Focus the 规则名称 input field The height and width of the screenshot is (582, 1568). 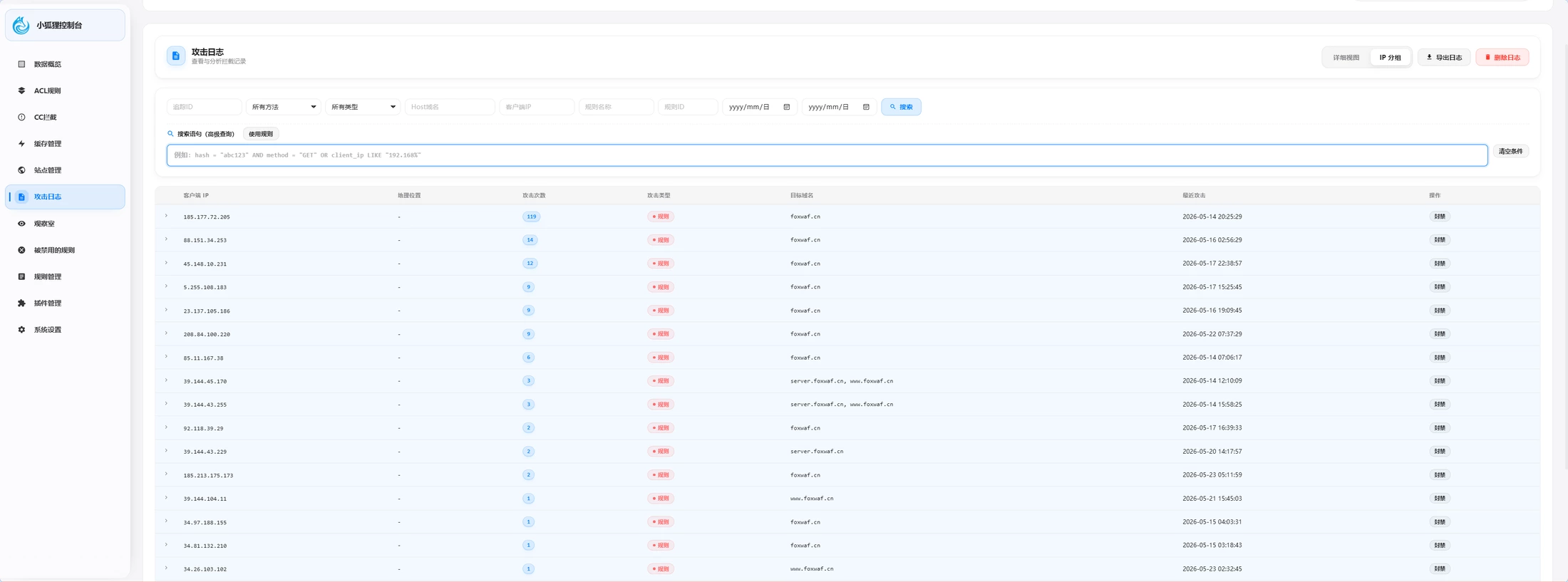click(617, 107)
